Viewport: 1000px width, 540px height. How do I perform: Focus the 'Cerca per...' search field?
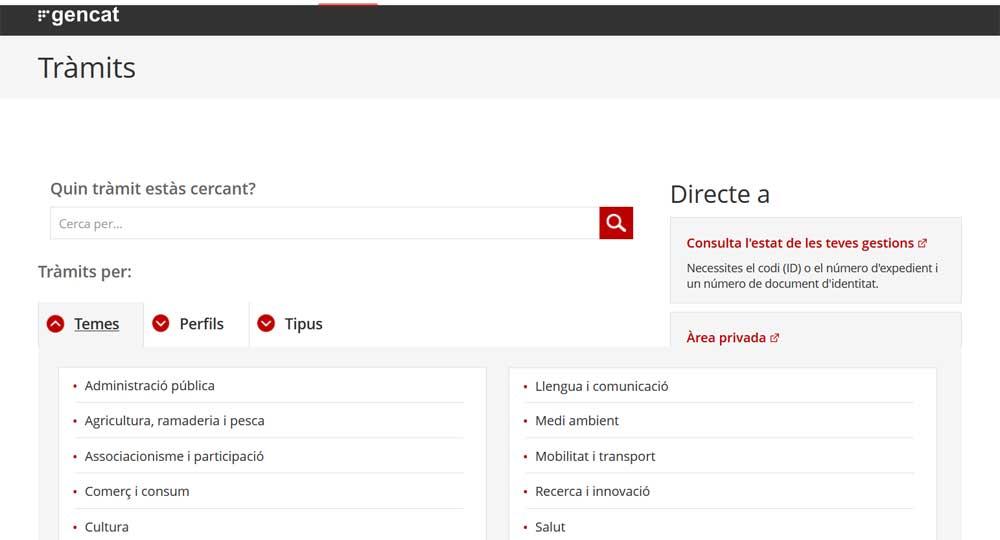[325, 223]
